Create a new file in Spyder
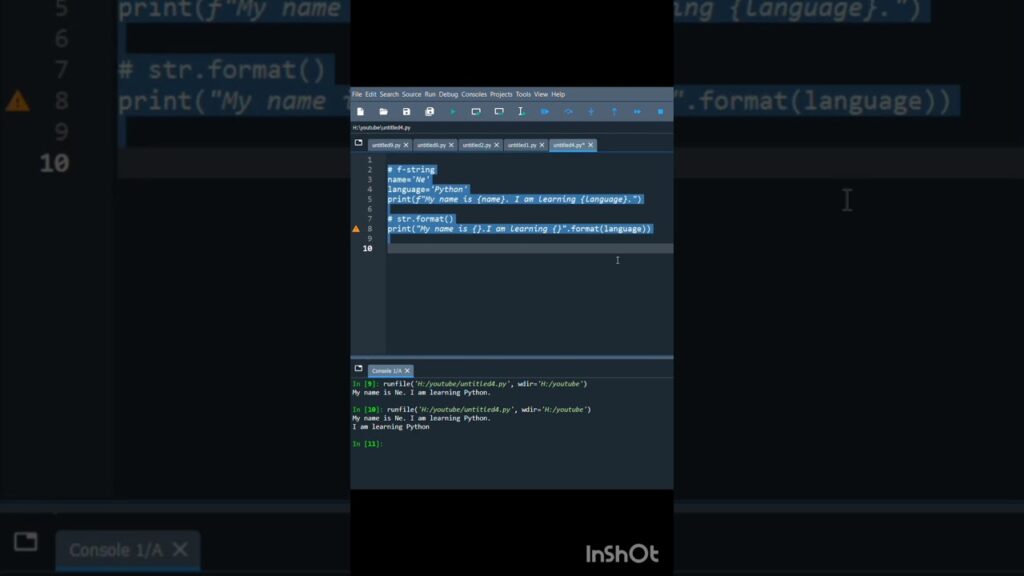 [x=359, y=111]
